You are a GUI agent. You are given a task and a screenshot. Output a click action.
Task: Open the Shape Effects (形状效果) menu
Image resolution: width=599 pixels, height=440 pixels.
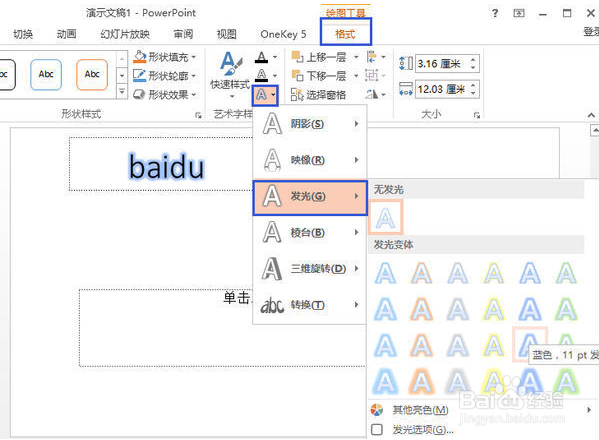[165, 94]
